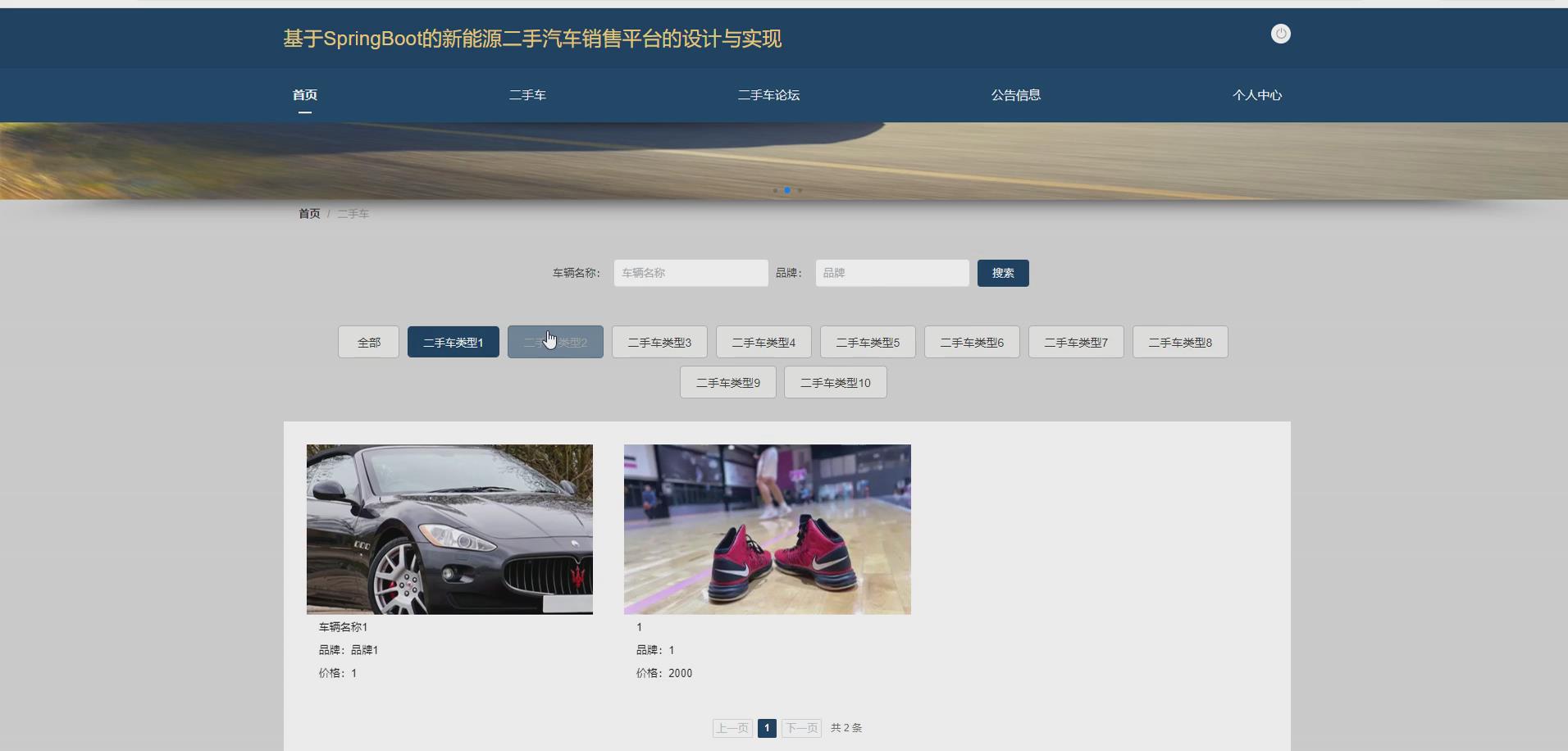Viewport: 1568px width, 751px height.
Task: Go to the 首页 nav tab
Action: pyautogui.click(x=305, y=95)
